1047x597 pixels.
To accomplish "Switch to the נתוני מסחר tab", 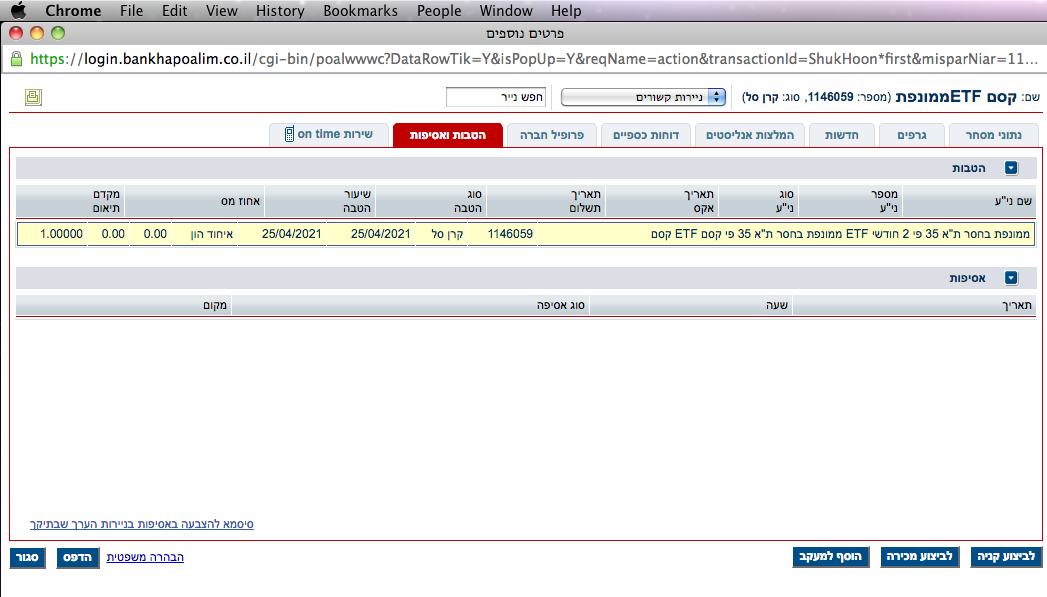I will pos(993,135).
